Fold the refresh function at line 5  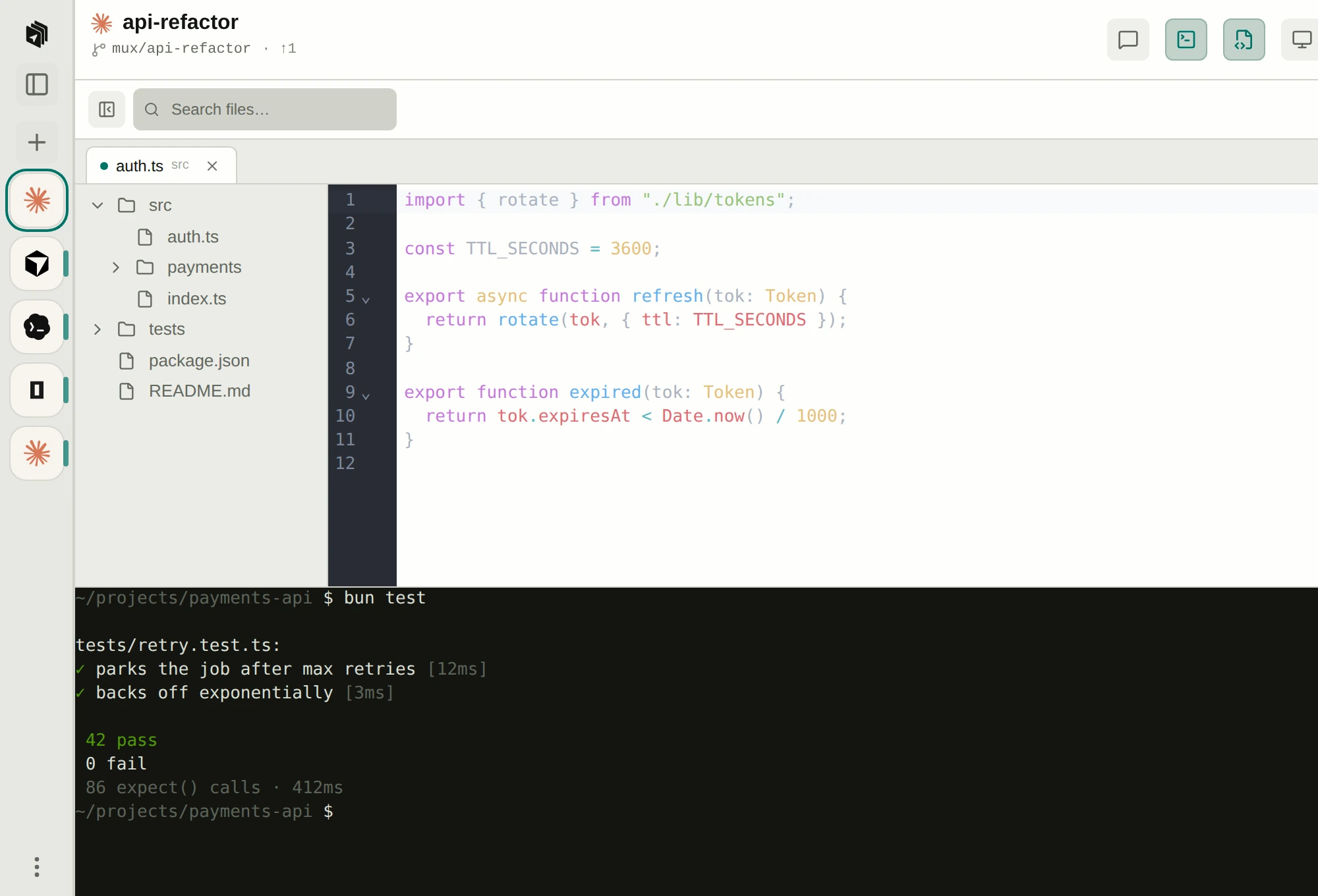point(366,300)
